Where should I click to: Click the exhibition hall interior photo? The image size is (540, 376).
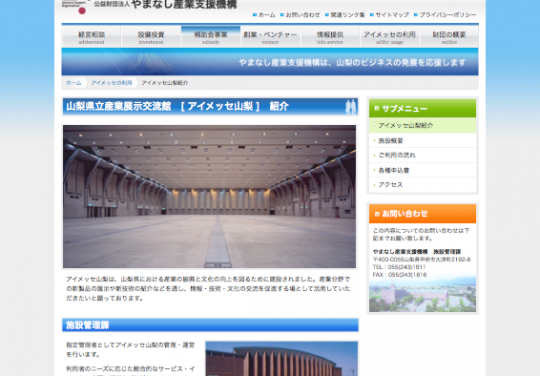(209, 196)
